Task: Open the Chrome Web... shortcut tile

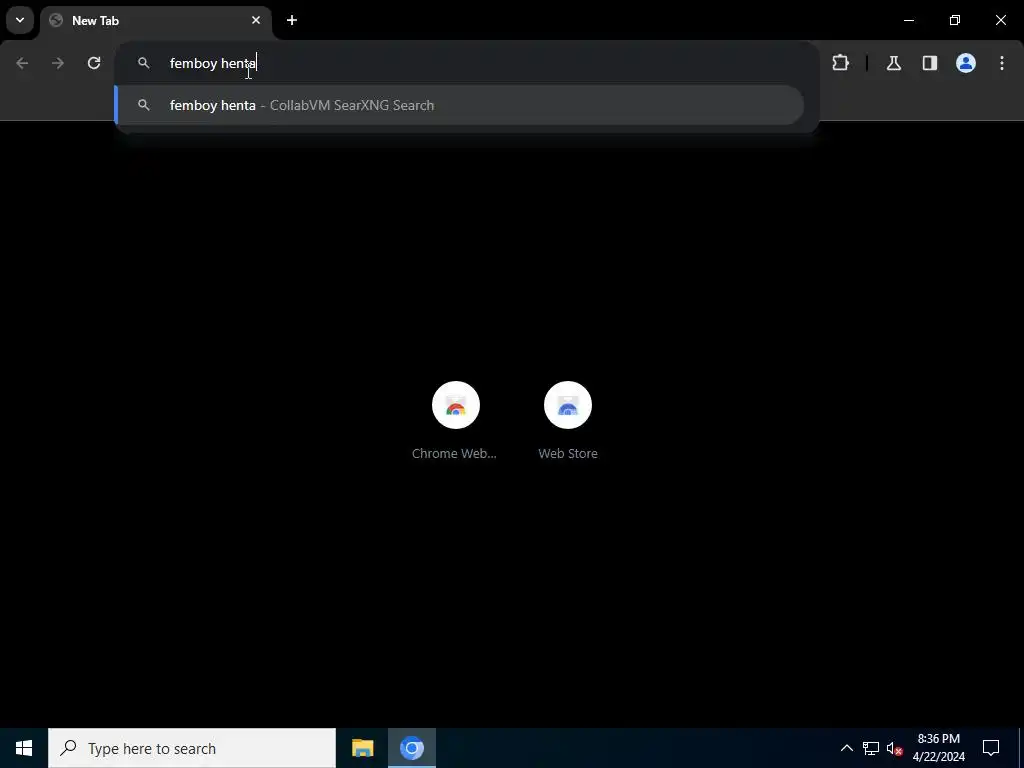Action: coord(455,421)
